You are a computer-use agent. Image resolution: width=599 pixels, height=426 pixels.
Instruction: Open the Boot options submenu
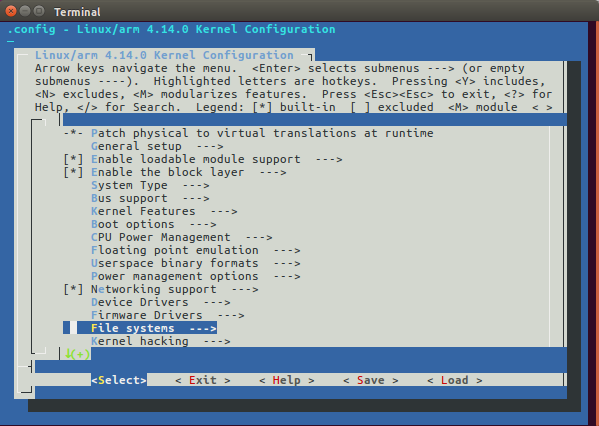click(154, 224)
